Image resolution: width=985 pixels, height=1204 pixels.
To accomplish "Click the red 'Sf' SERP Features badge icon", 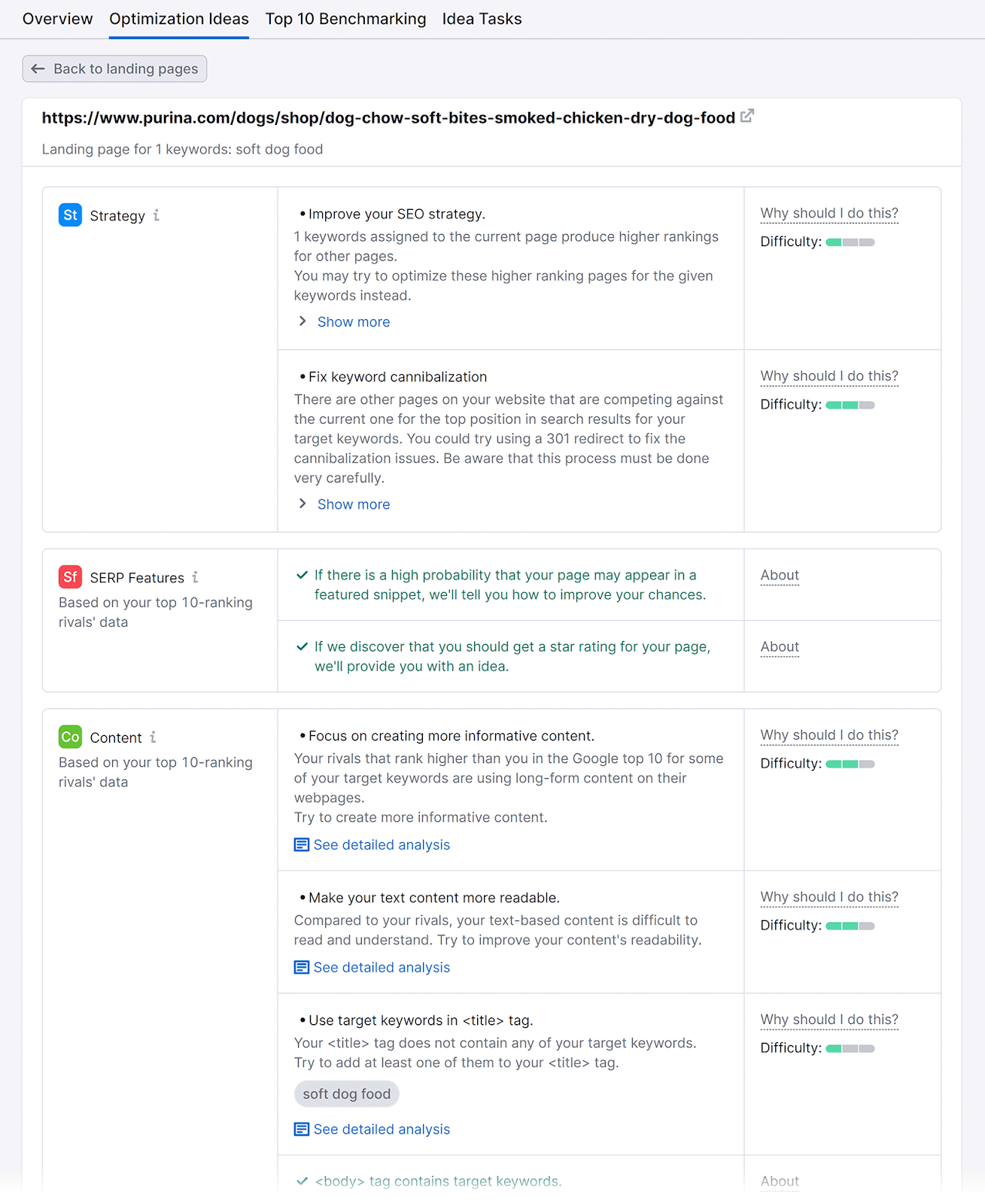I will [69, 576].
